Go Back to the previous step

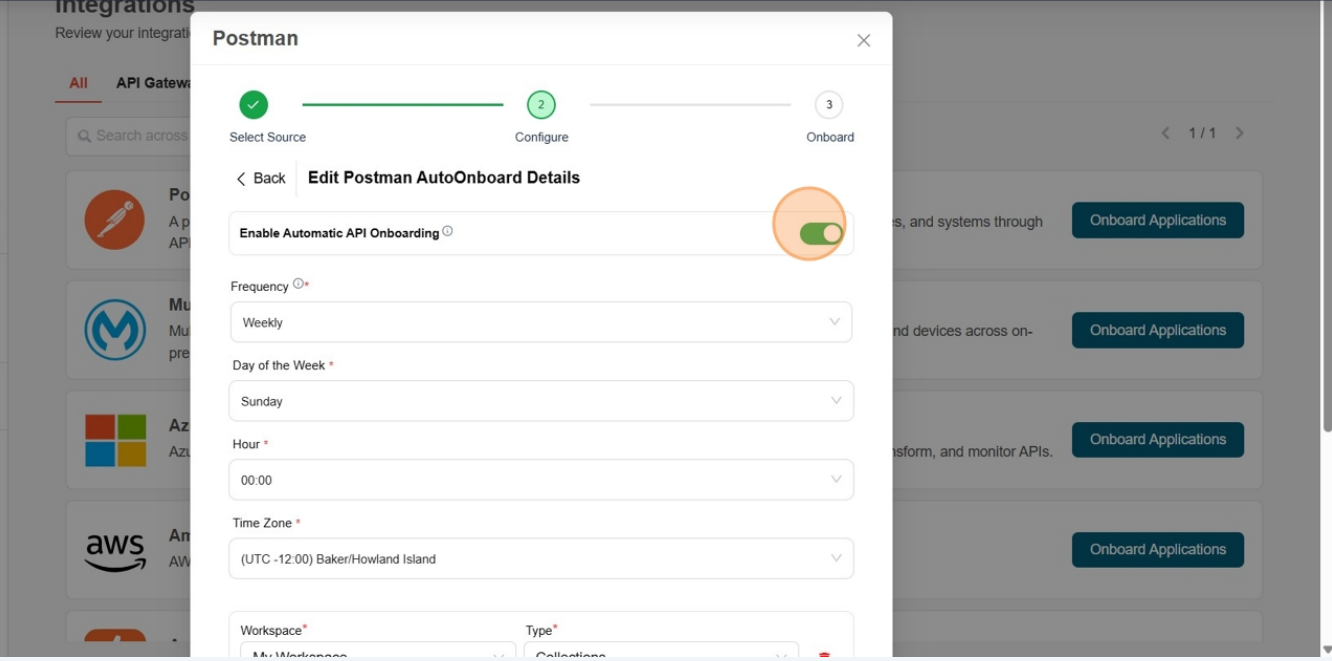pos(261,178)
